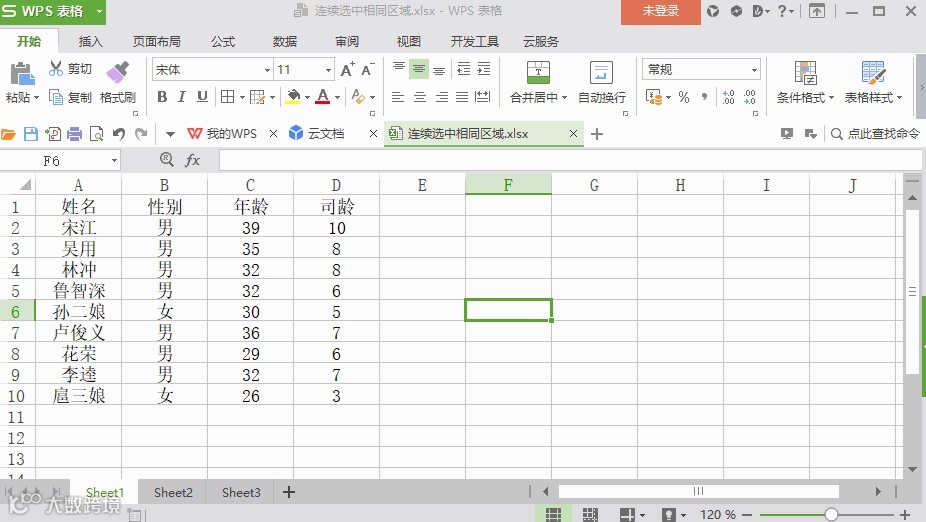The height and width of the screenshot is (522, 926).
Task: Open the font name 宋体 dropdown
Action: (x=267, y=70)
